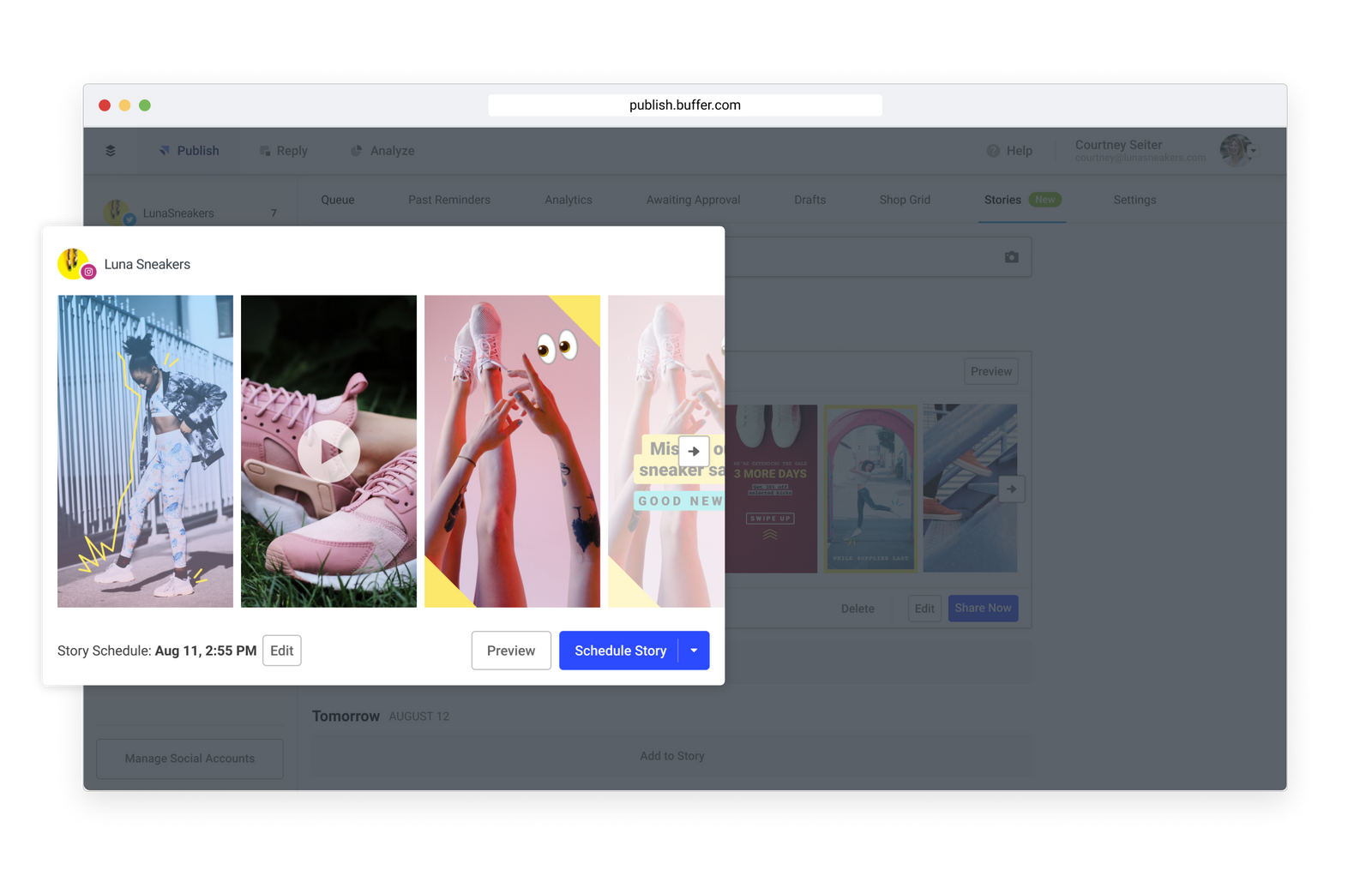Switch to the Analyze section
Image resolution: width=1372 pixels, height=876 pixels.
(x=382, y=151)
